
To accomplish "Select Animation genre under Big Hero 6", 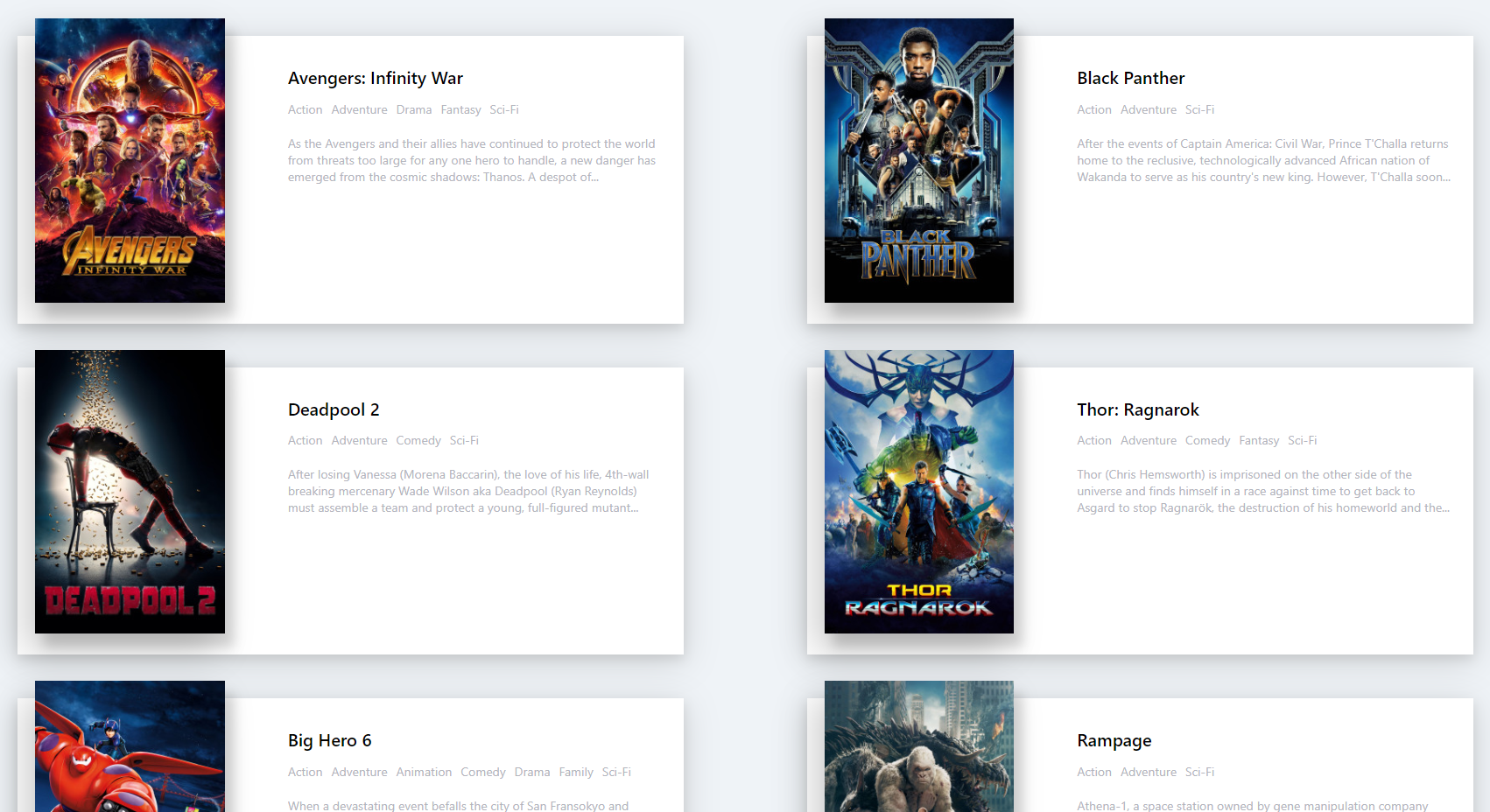I will click(424, 772).
